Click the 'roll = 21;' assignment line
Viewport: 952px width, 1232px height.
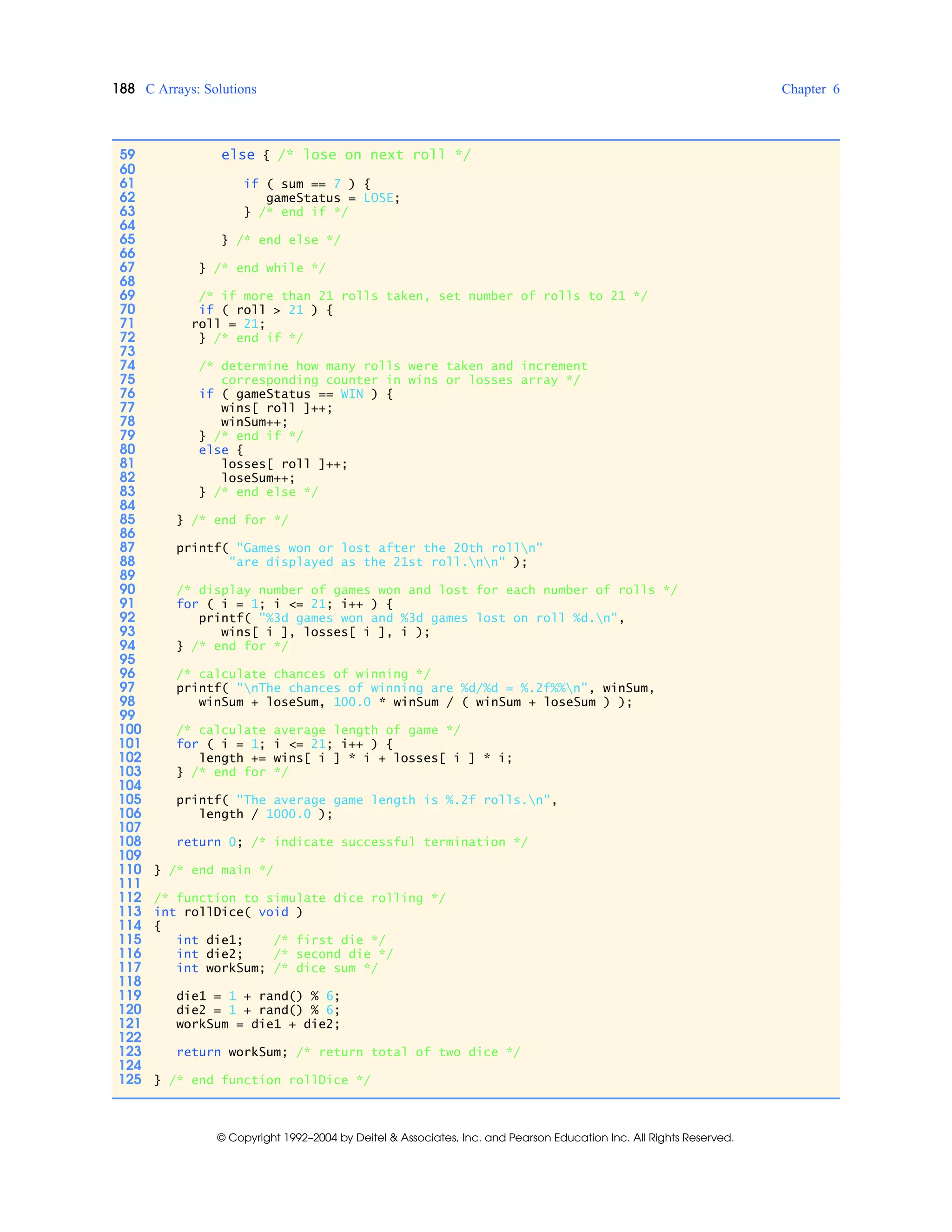[228, 324]
